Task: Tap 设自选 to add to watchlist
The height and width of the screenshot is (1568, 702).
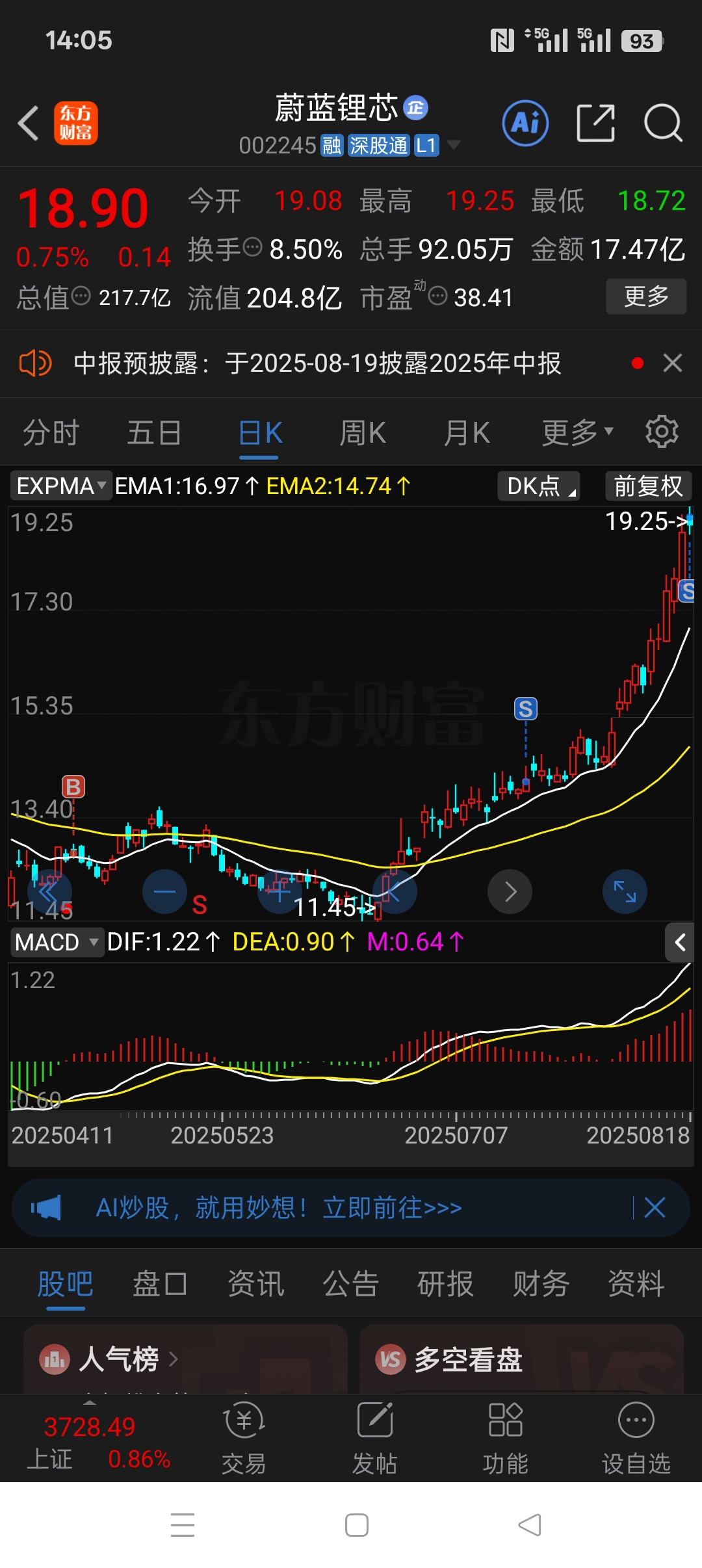Action: (636, 1438)
